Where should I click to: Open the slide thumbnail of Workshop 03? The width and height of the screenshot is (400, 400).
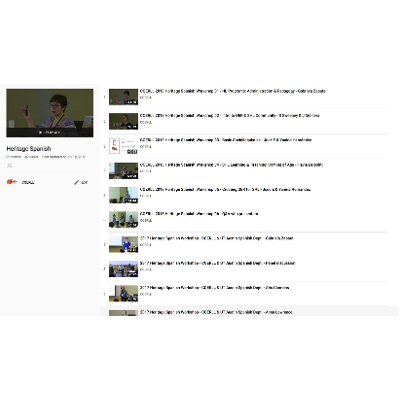123,146
